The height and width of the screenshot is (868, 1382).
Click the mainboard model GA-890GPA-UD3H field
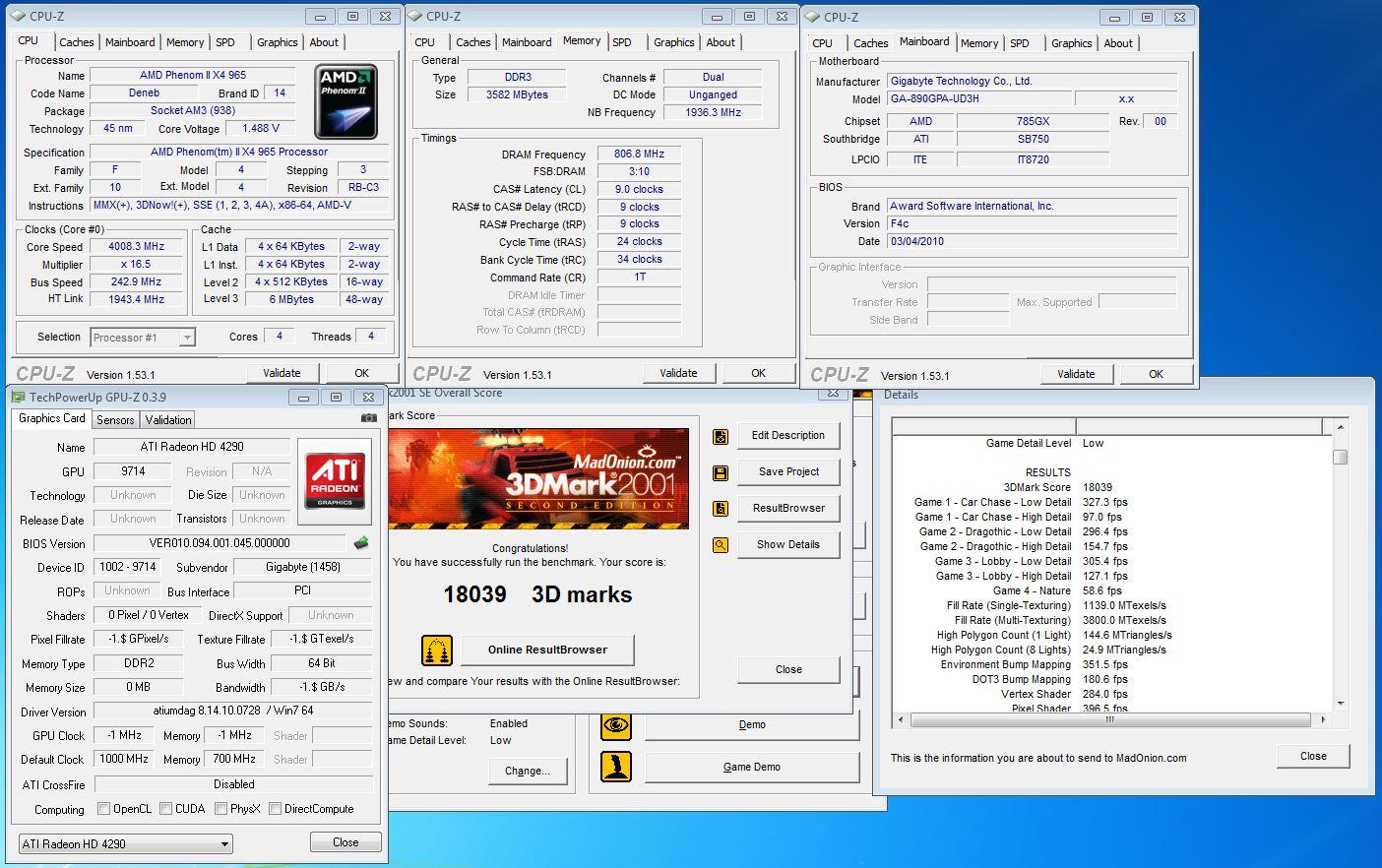[978, 98]
